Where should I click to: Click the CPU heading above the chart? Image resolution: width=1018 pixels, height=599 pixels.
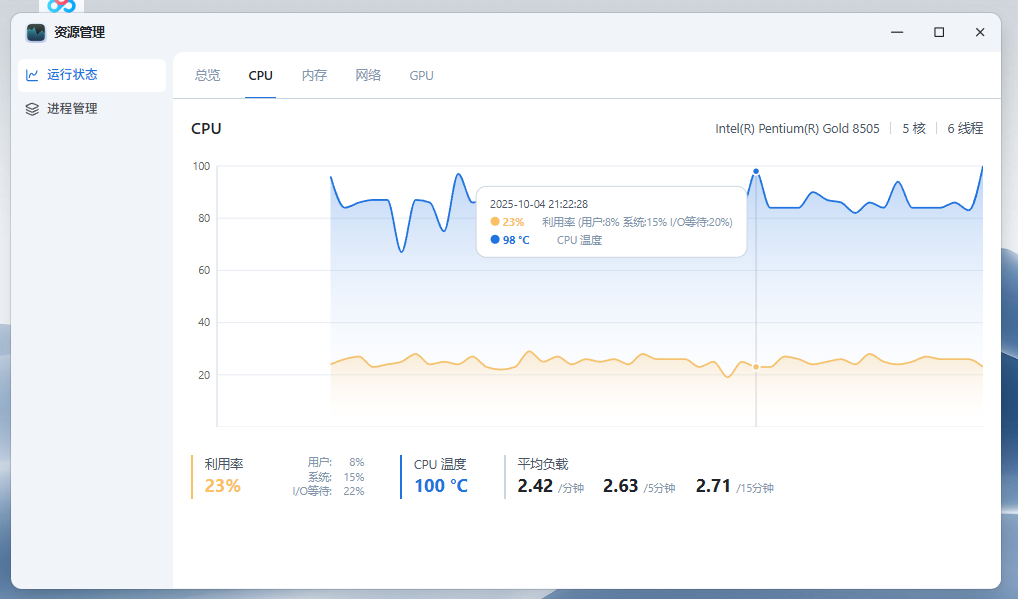pyautogui.click(x=206, y=128)
